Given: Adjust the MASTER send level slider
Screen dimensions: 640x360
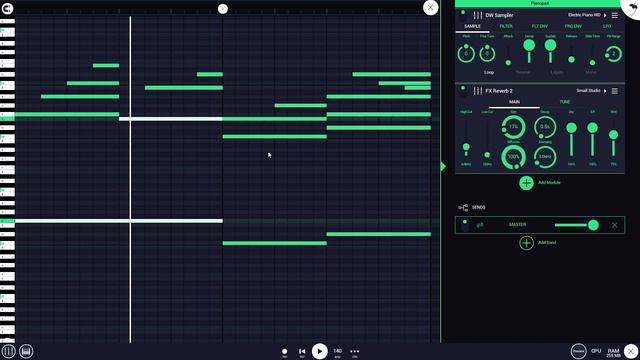Looking at the screenshot, I should (x=576, y=225).
